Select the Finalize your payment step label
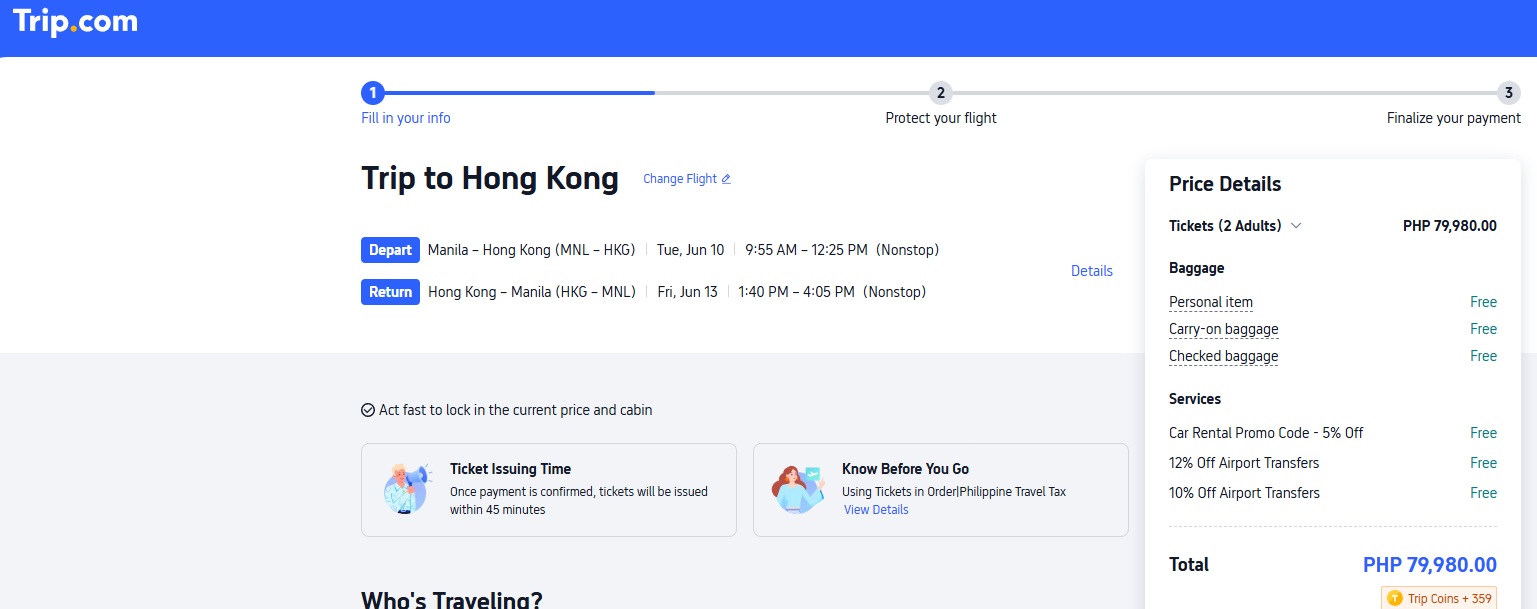This screenshot has height=609, width=1537. [1453, 118]
